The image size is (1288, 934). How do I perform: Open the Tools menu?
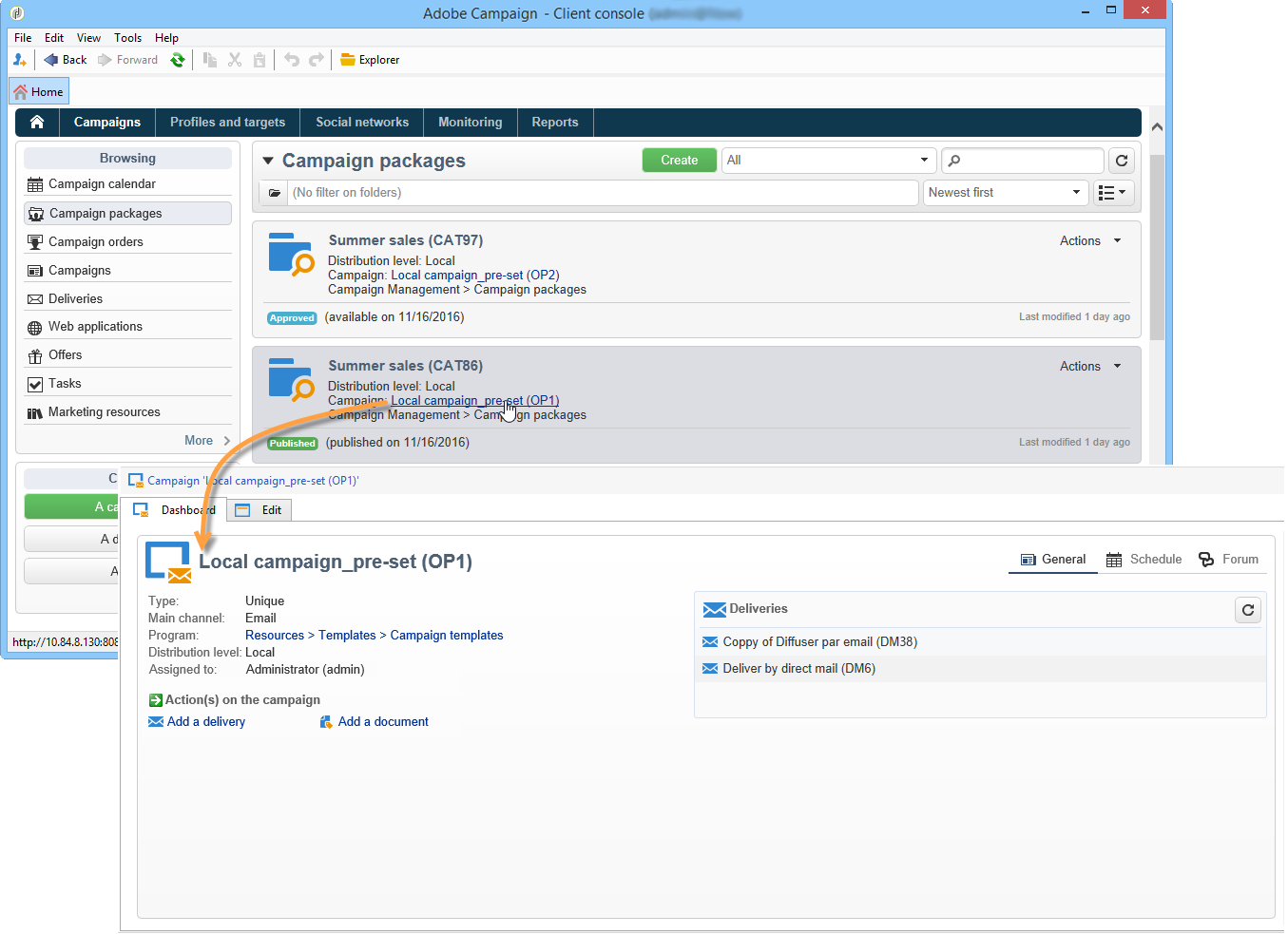click(x=127, y=38)
